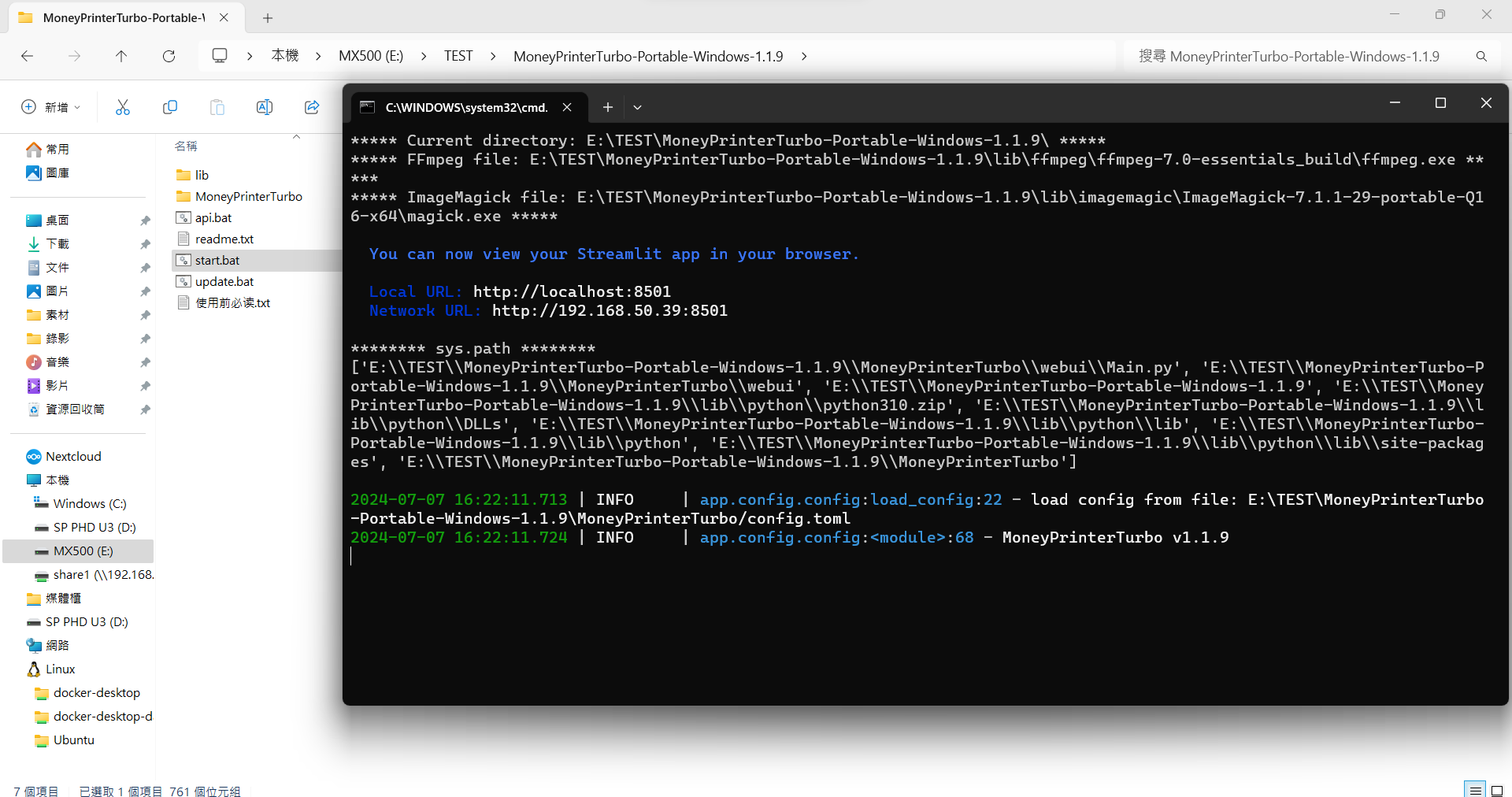Open 音樂 (Music) in sidebar
The height and width of the screenshot is (797, 1512).
point(57,361)
